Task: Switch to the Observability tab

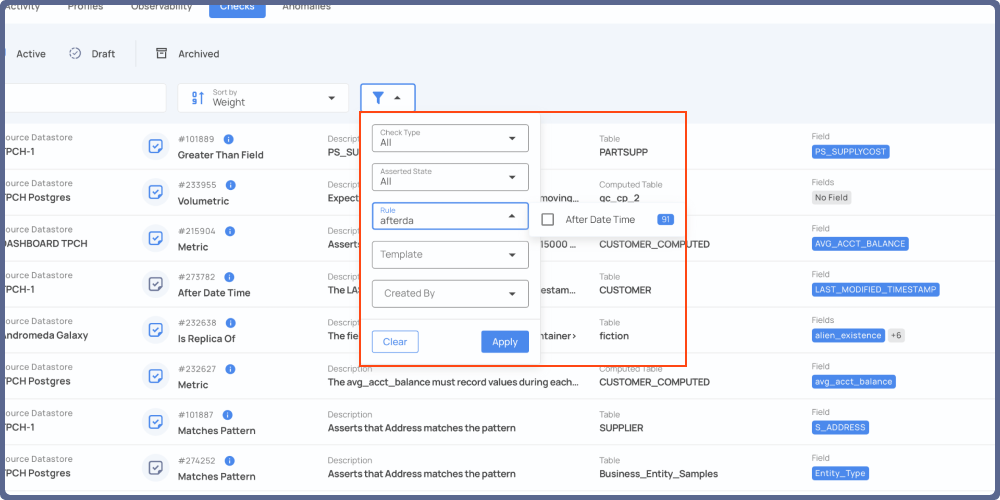Action: coord(164,7)
